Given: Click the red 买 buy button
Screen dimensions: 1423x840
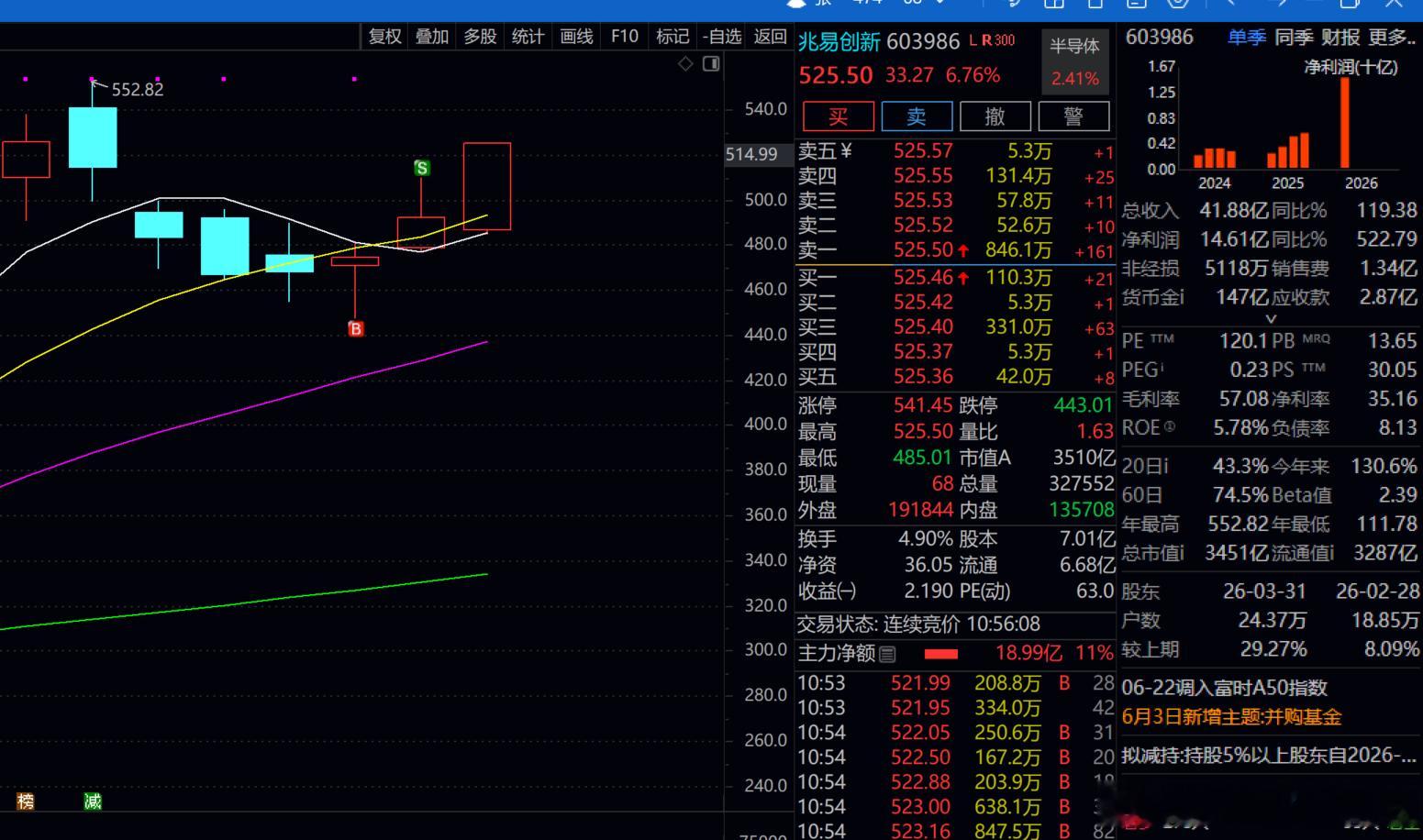Looking at the screenshot, I should click(x=839, y=116).
